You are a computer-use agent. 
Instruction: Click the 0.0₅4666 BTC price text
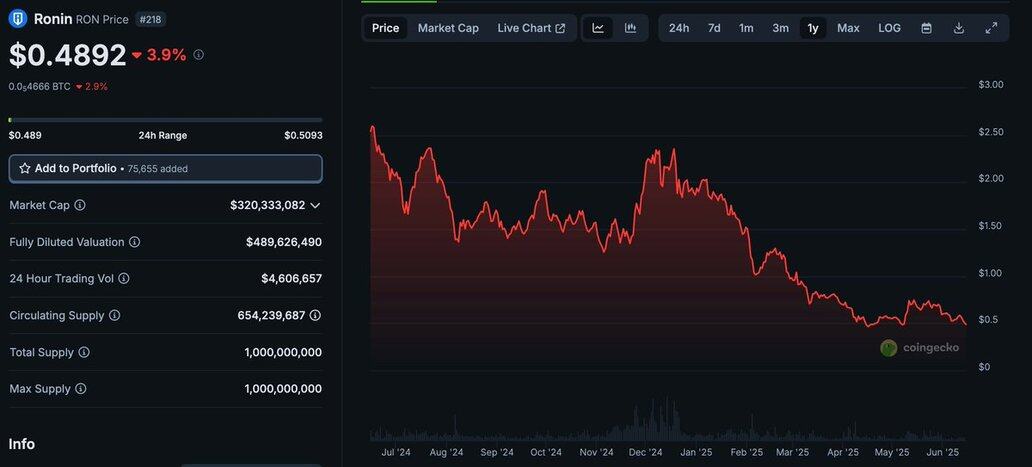39,86
